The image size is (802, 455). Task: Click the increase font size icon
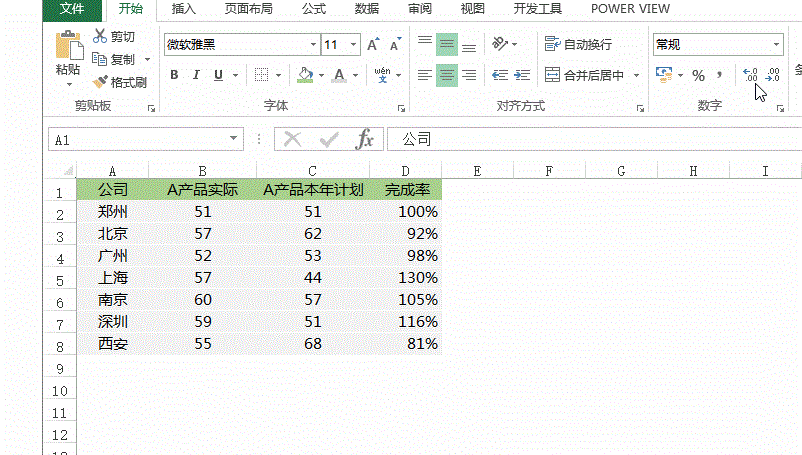373,45
